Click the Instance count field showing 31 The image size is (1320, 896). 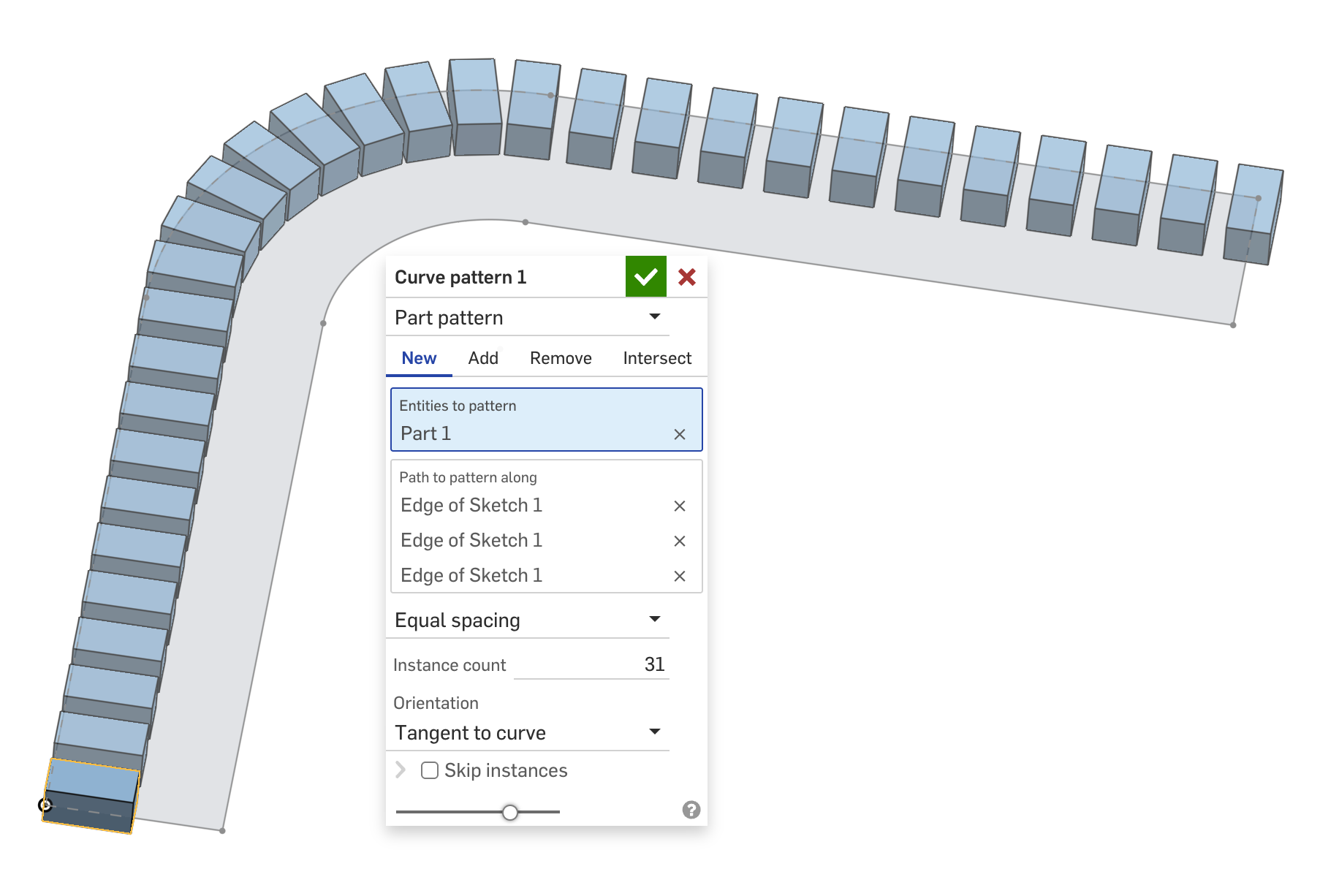tap(592, 664)
